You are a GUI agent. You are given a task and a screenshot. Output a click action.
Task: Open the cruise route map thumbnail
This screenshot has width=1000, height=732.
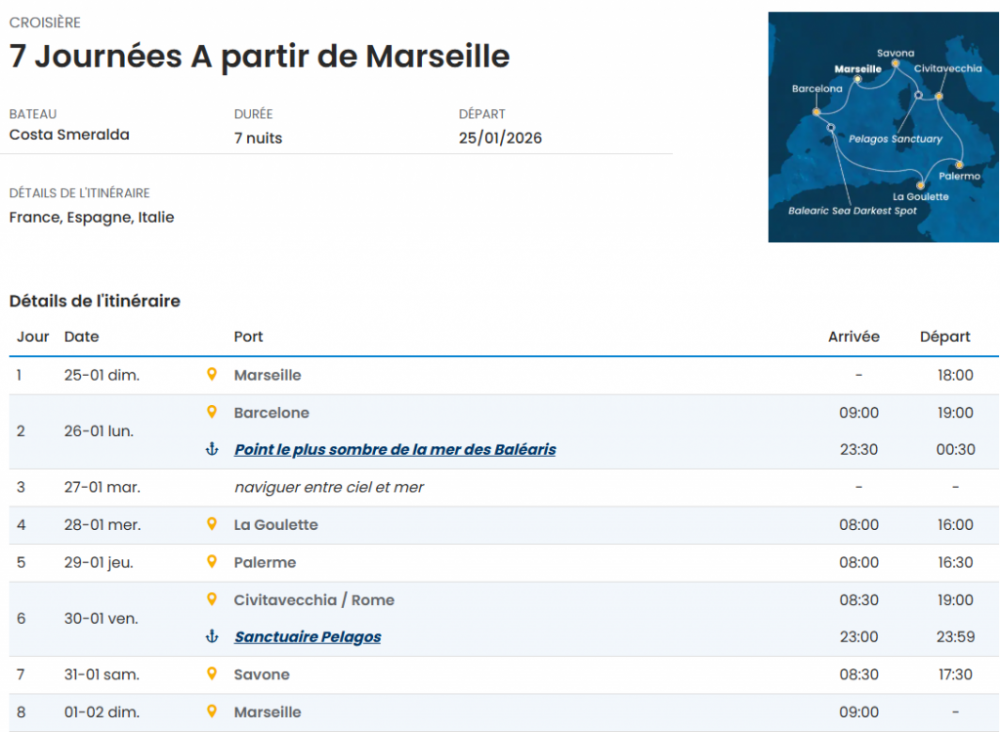883,127
